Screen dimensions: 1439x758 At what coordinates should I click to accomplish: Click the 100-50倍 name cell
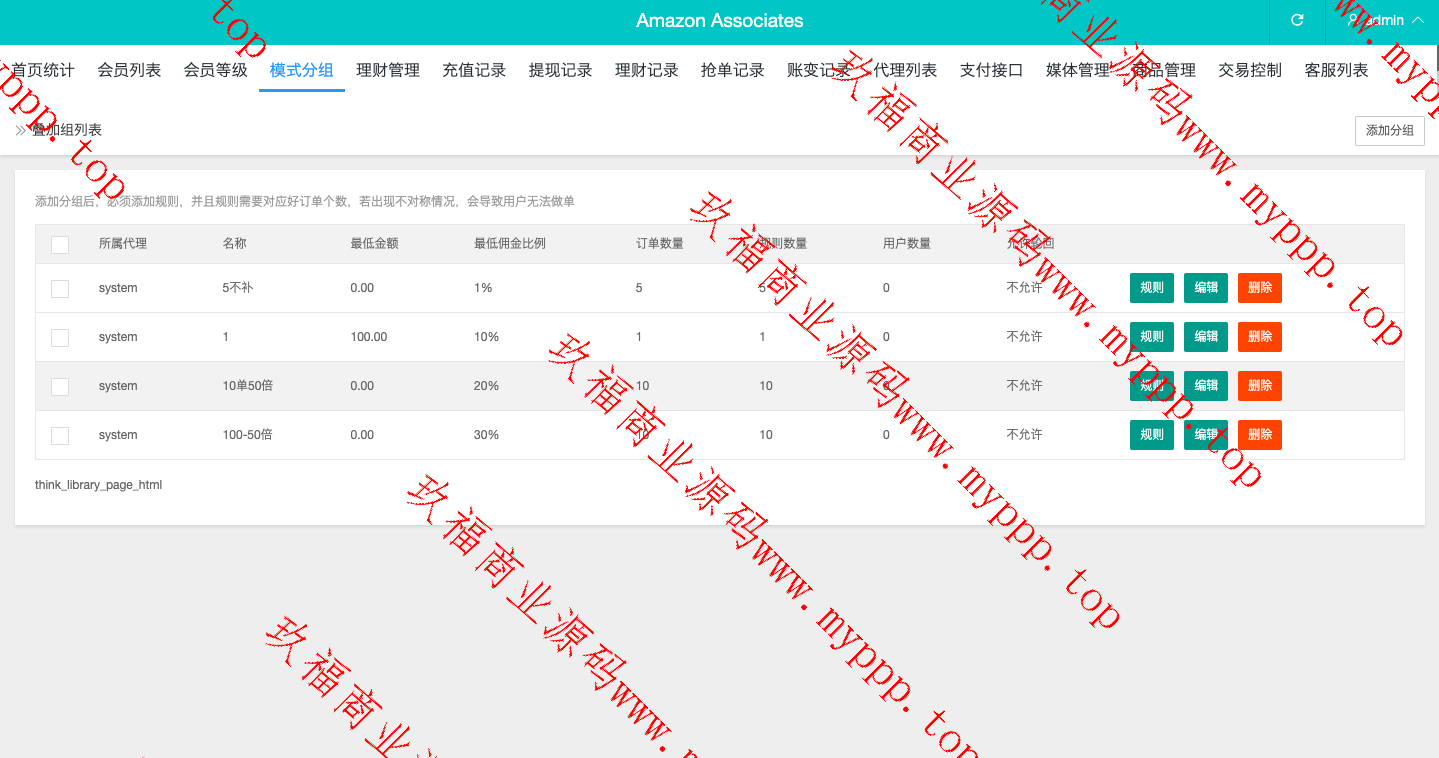(247, 435)
